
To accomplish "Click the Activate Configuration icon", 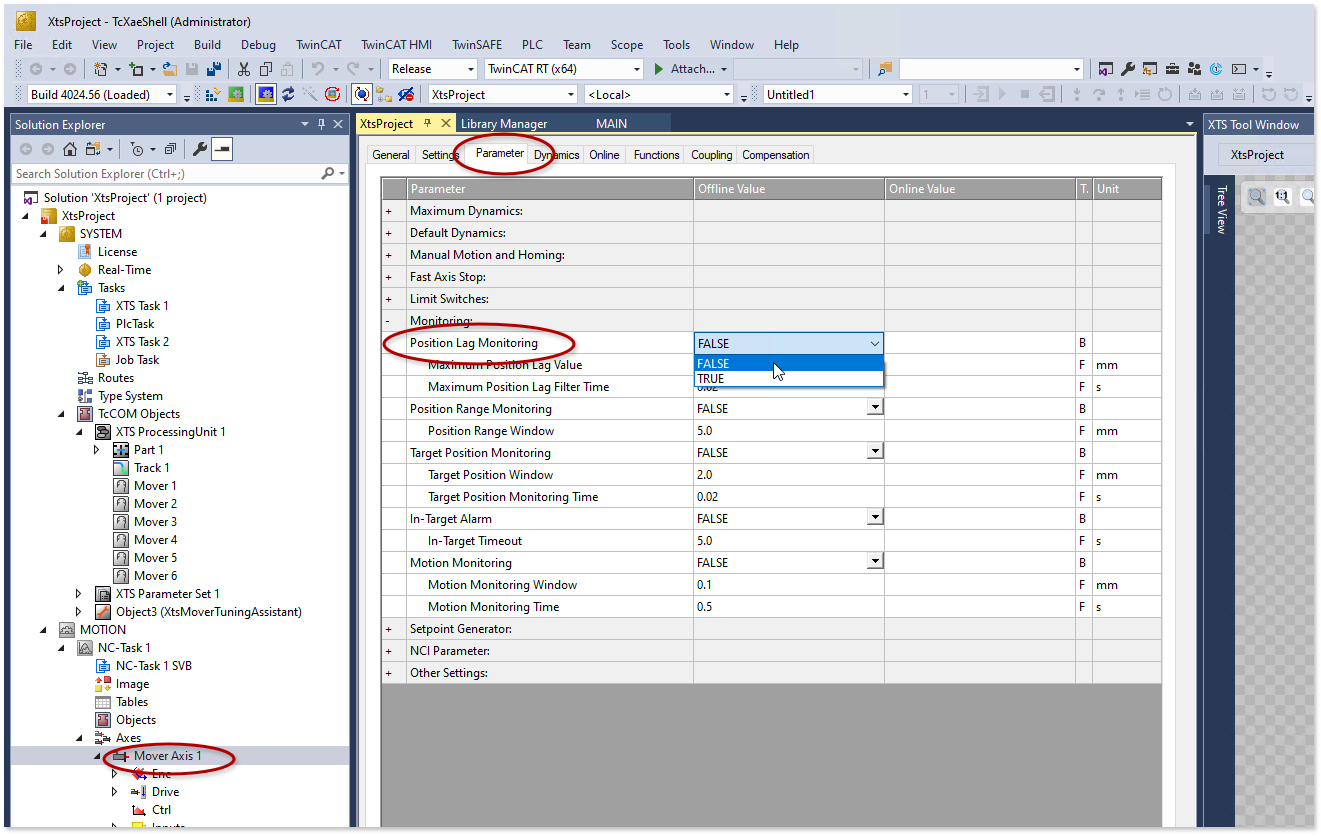I will coord(212,94).
